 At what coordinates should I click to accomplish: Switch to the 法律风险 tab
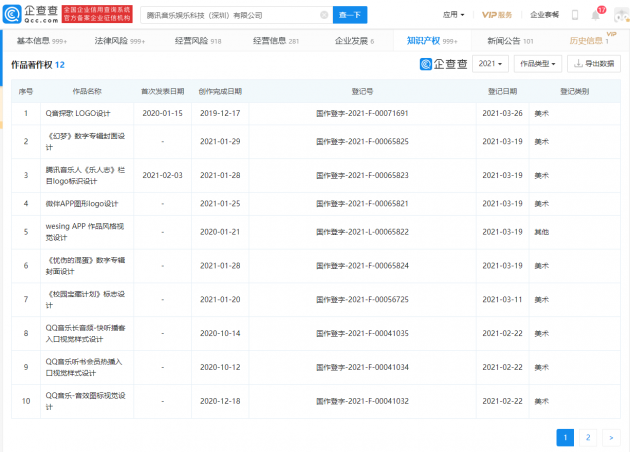point(120,41)
